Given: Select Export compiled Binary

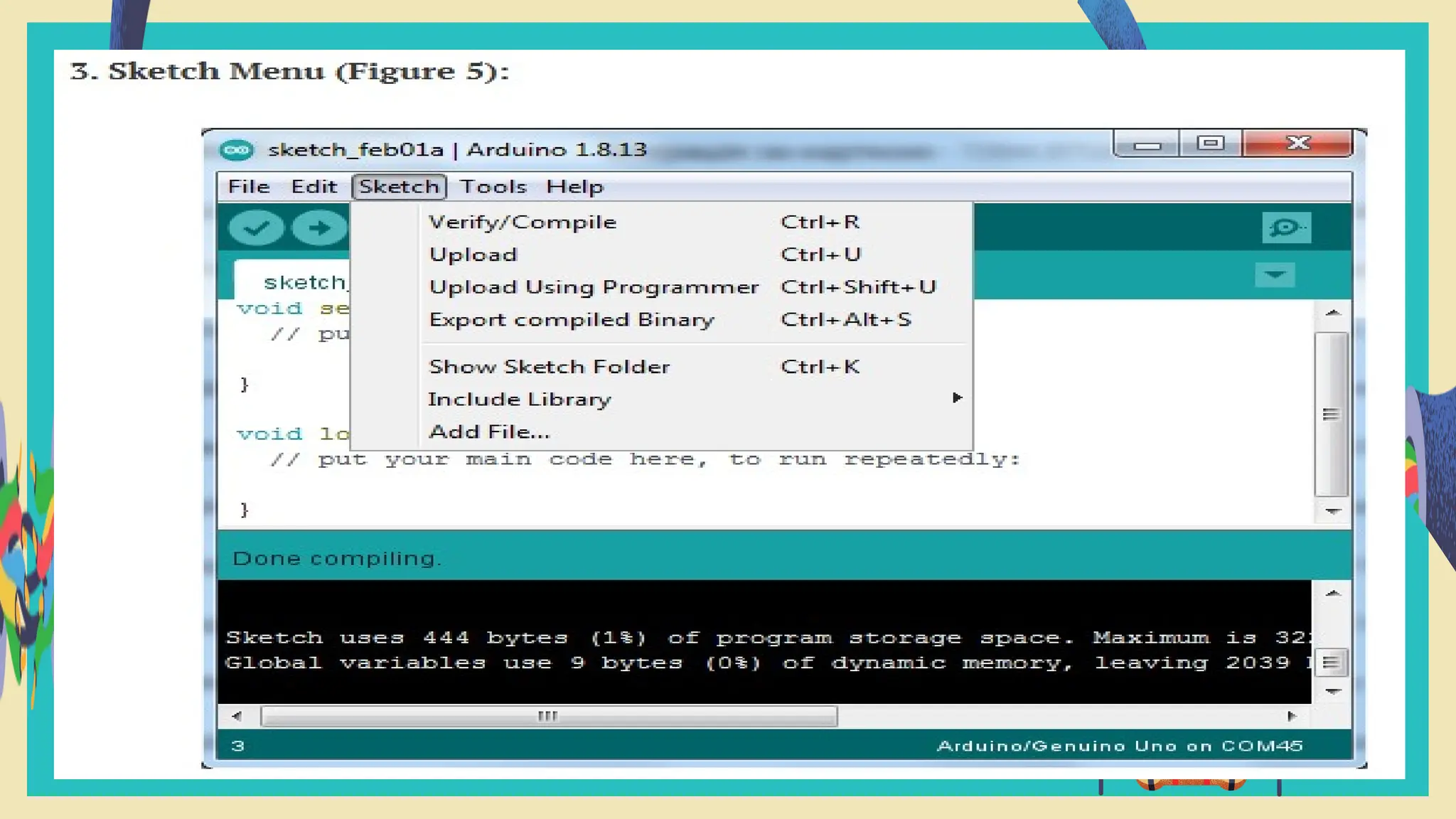Looking at the screenshot, I should click(572, 320).
